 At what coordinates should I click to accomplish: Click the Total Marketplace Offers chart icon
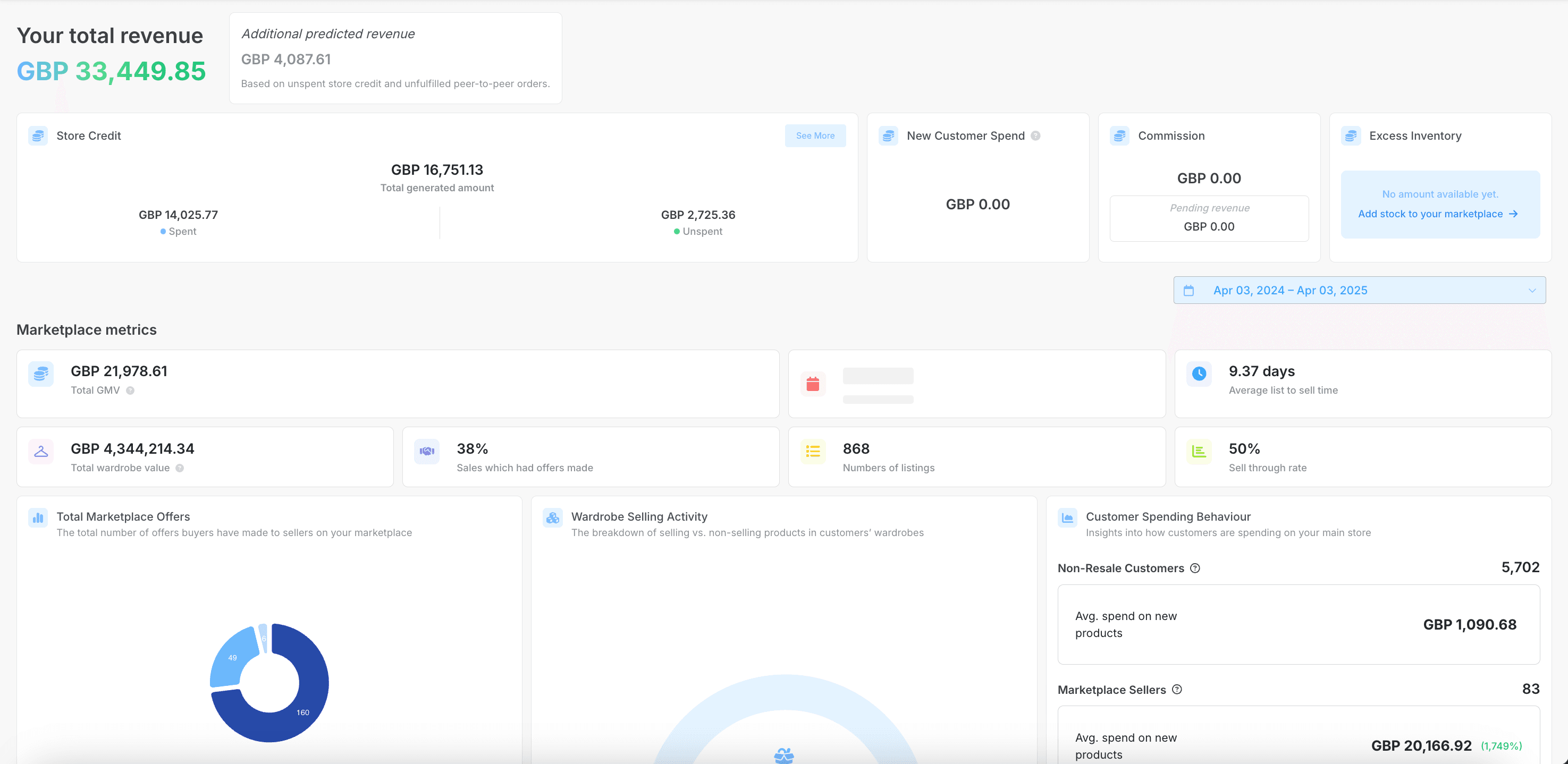pyautogui.click(x=37, y=517)
